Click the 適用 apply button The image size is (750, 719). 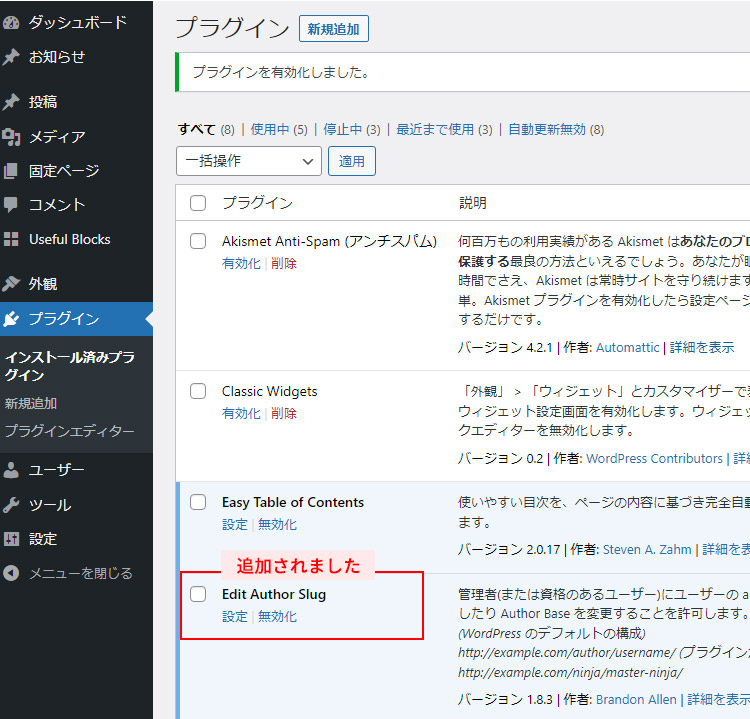coord(352,161)
